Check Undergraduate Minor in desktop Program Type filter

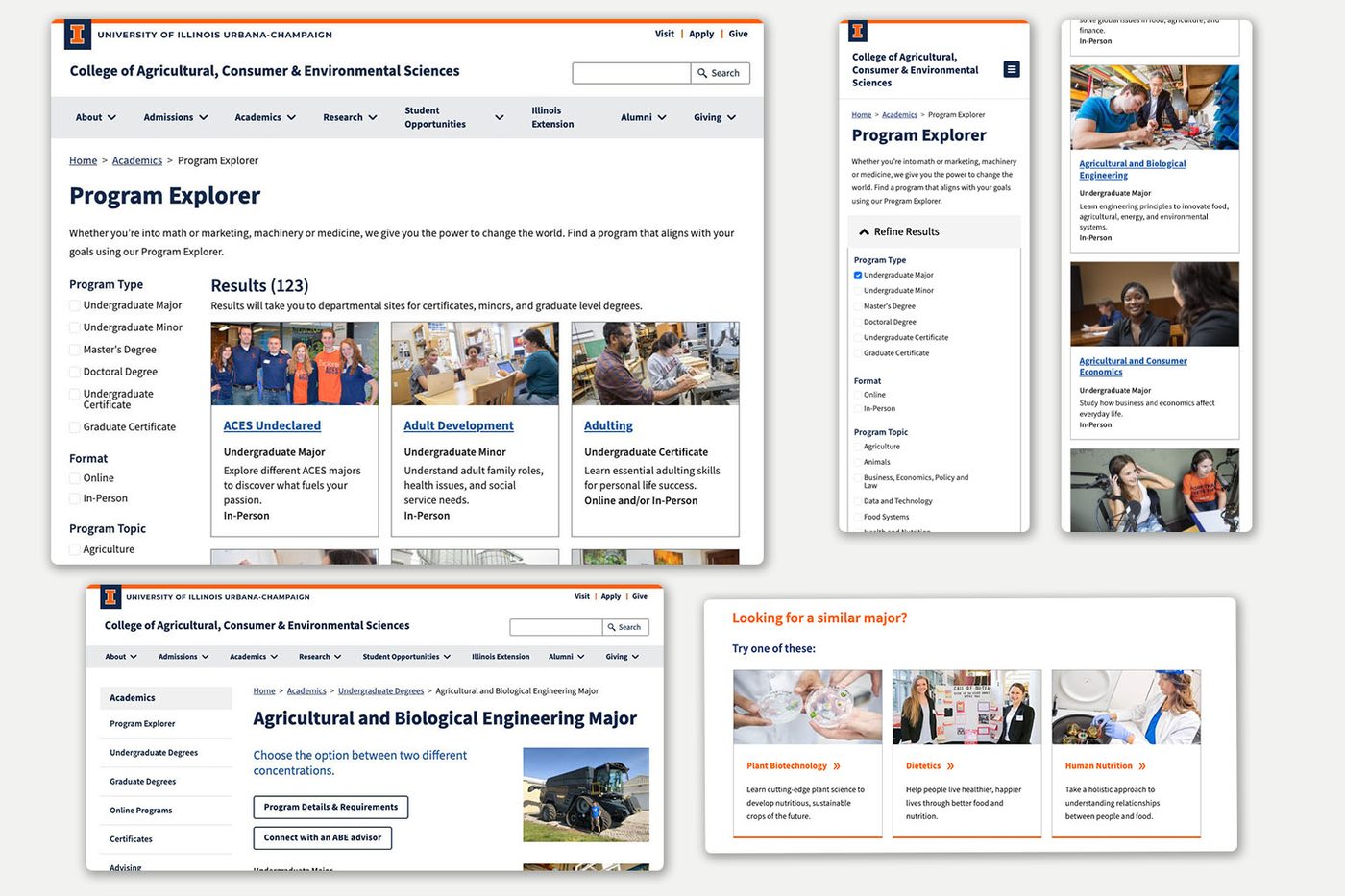pyautogui.click(x=75, y=327)
